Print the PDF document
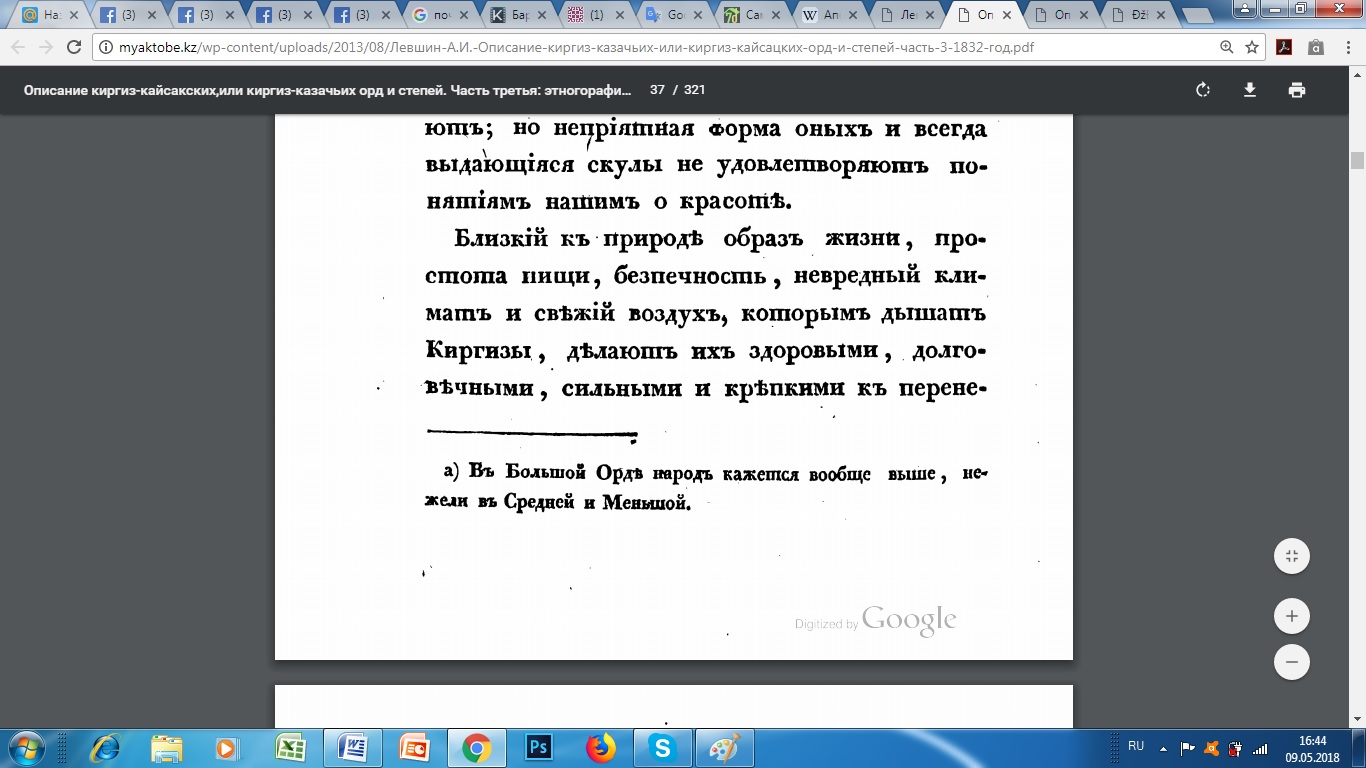Viewport: 1366px width, 768px height. [1297, 90]
